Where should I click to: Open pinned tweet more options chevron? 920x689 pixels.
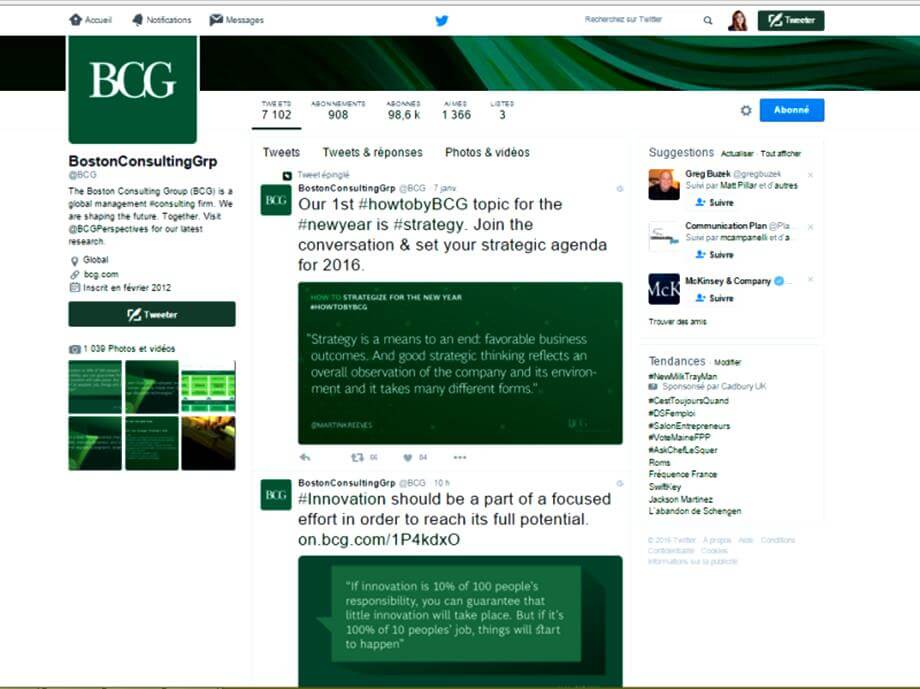[620, 189]
